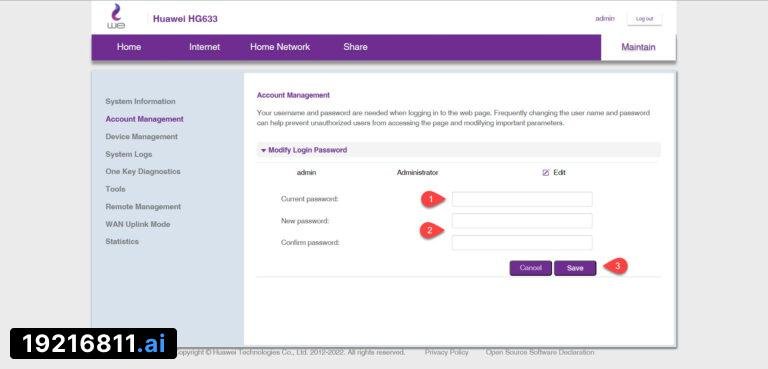Viewport: 768px width, 369px height.
Task: Select the Maintain tab
Action: 638,48
